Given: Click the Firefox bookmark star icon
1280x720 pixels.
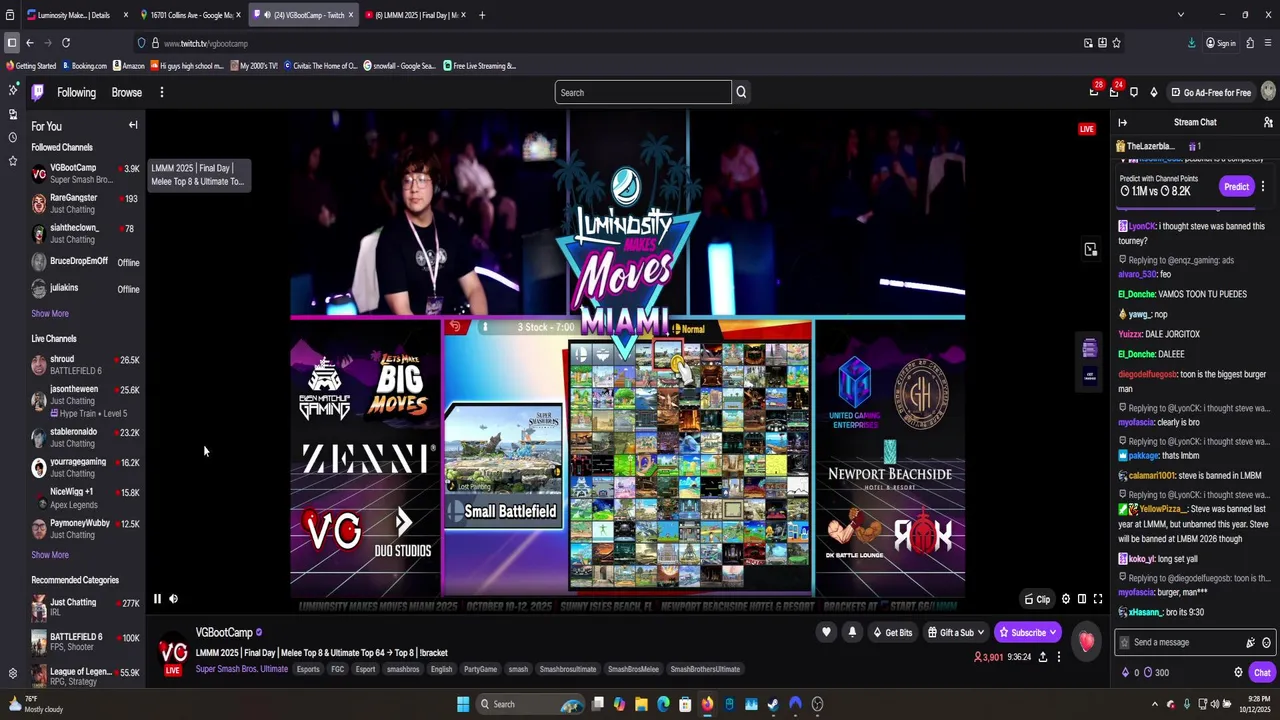Looking at the screenshot, I should tap(1116, 43).
